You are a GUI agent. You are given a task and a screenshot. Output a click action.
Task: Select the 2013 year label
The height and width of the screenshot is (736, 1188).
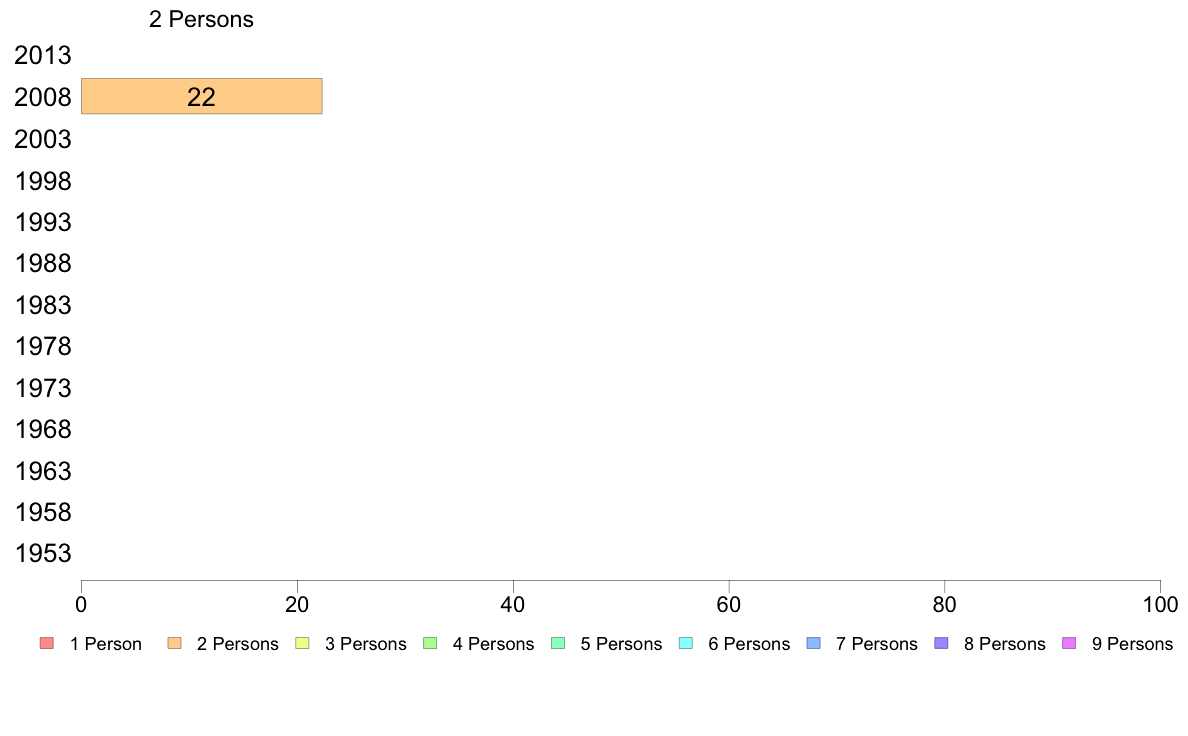coord(43,55)
